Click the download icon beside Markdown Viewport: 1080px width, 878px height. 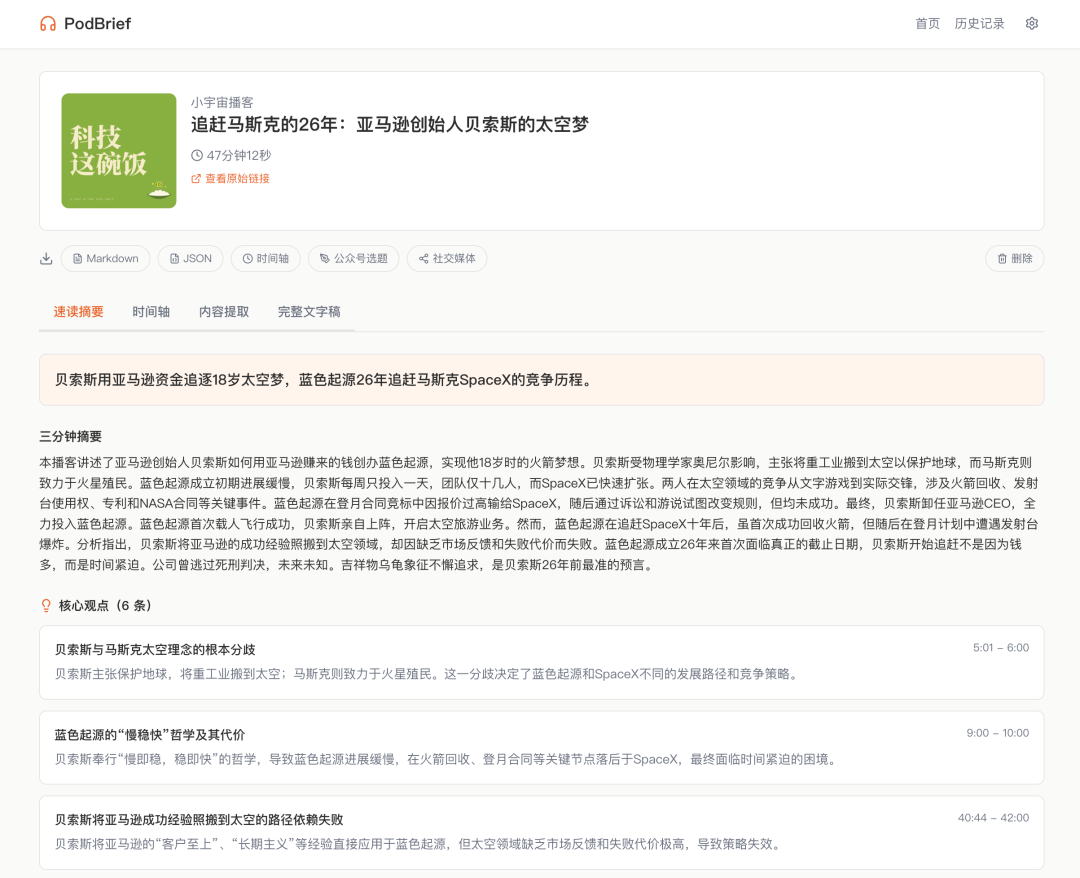(46, 258)
